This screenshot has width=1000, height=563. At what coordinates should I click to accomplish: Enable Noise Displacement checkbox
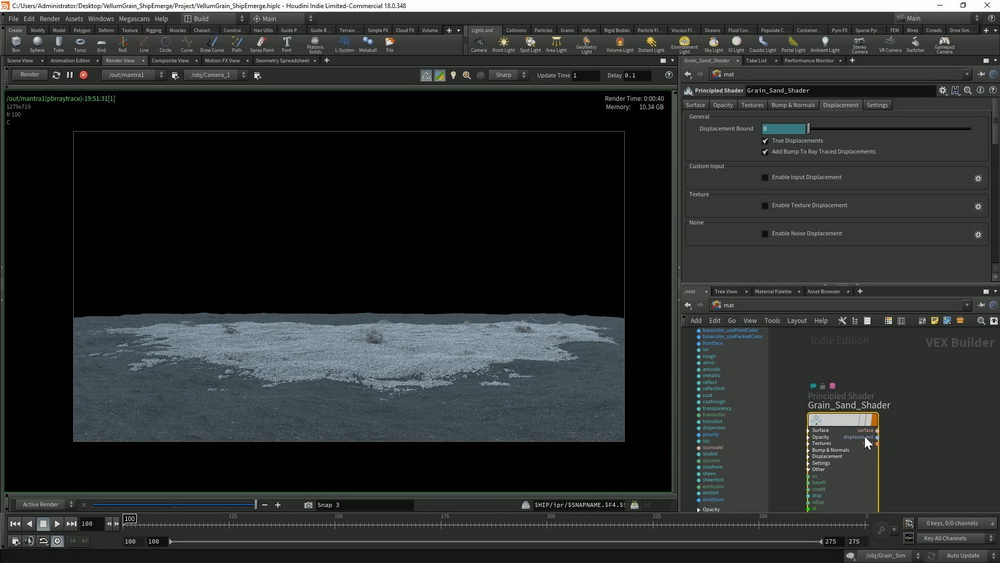pos(765,233)
